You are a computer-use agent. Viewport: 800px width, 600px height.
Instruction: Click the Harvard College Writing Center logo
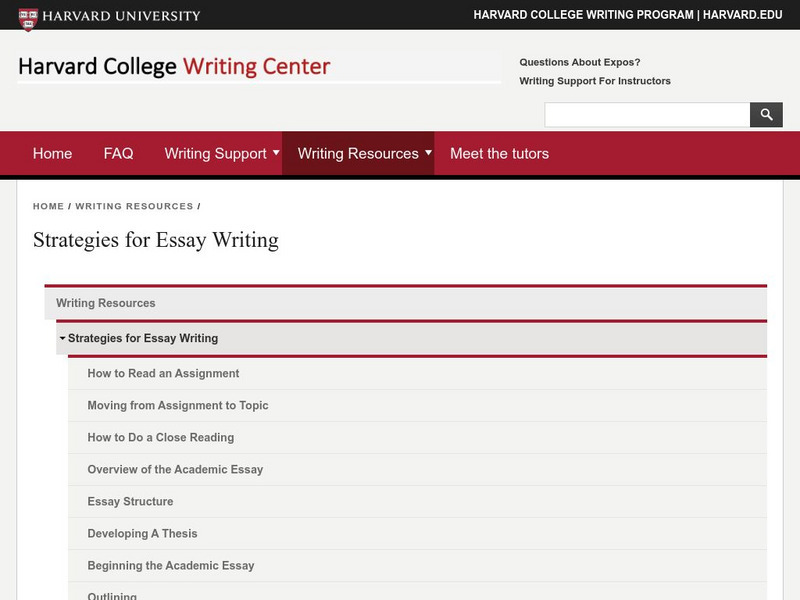click(x=174, y=67)
